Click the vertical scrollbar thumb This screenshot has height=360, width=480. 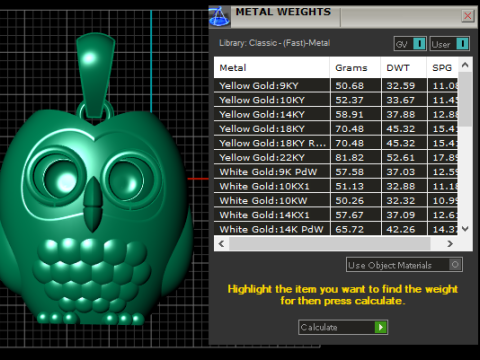pos(465,99)
